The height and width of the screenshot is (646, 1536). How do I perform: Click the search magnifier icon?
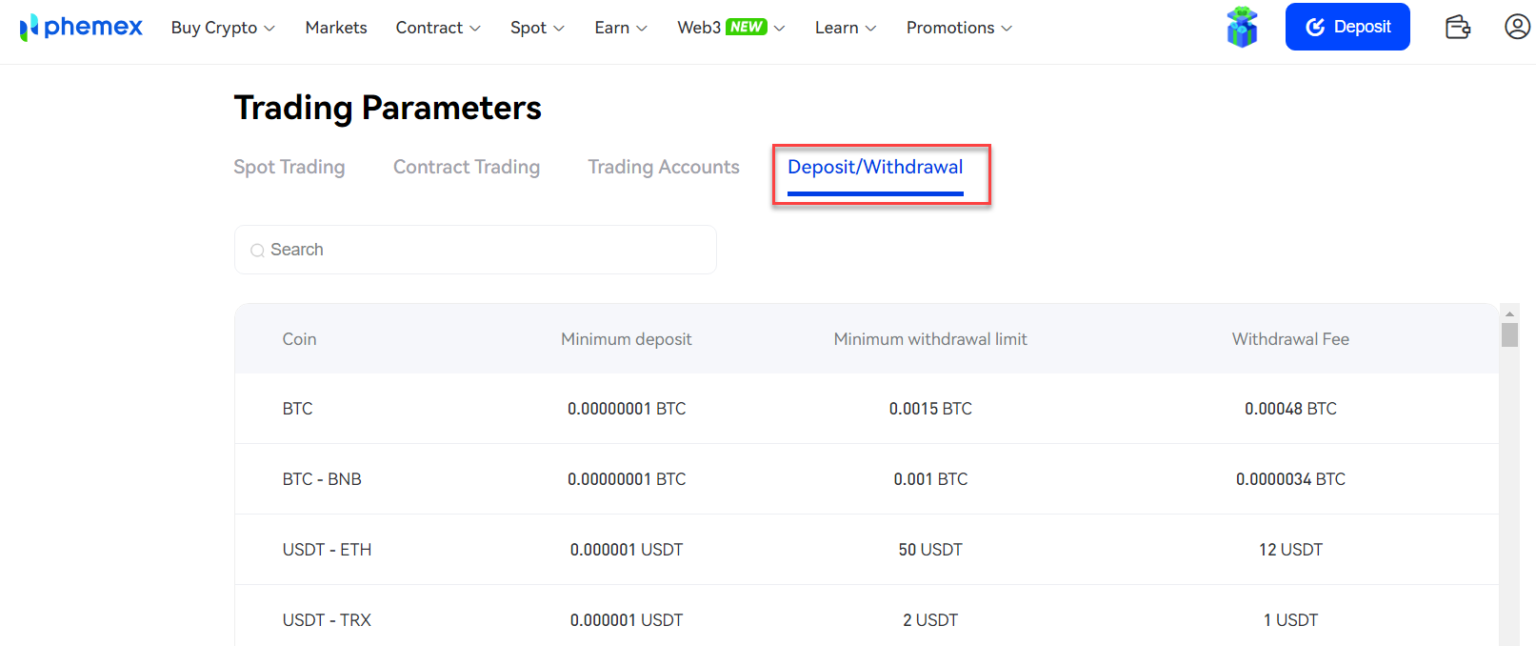tap(257, 249)
